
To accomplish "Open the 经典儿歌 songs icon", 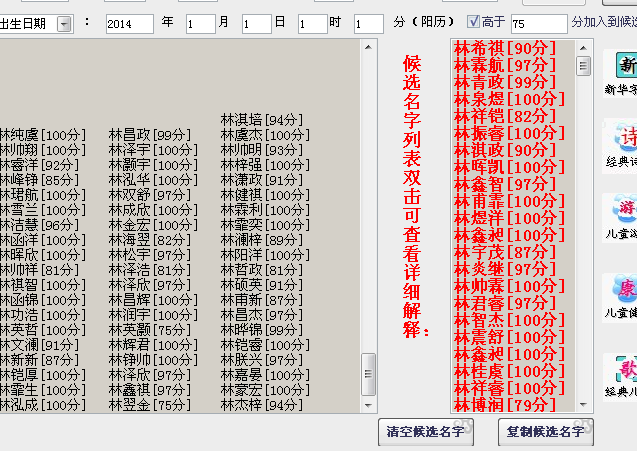I will click(626, 369).
